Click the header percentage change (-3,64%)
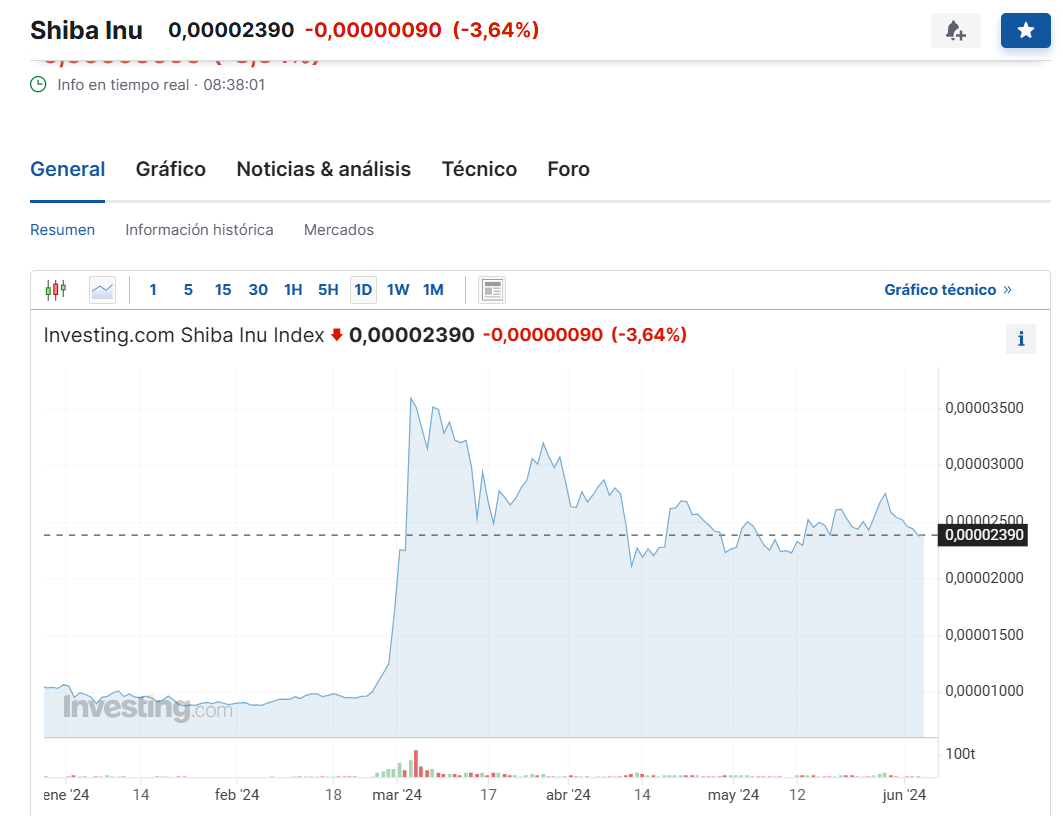This screenshot has width=1063, height=816. [x=496, y=30]
